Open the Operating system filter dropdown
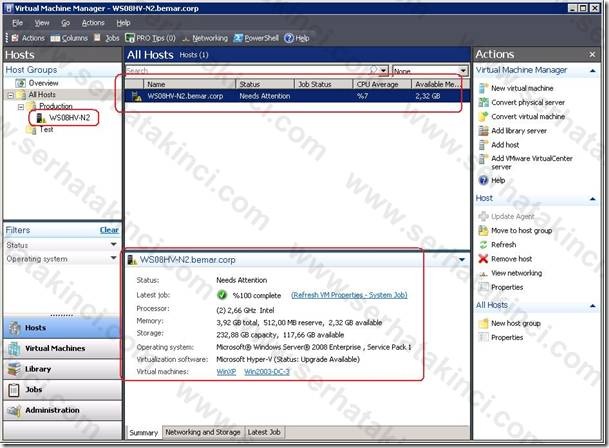 coord(113,258)
